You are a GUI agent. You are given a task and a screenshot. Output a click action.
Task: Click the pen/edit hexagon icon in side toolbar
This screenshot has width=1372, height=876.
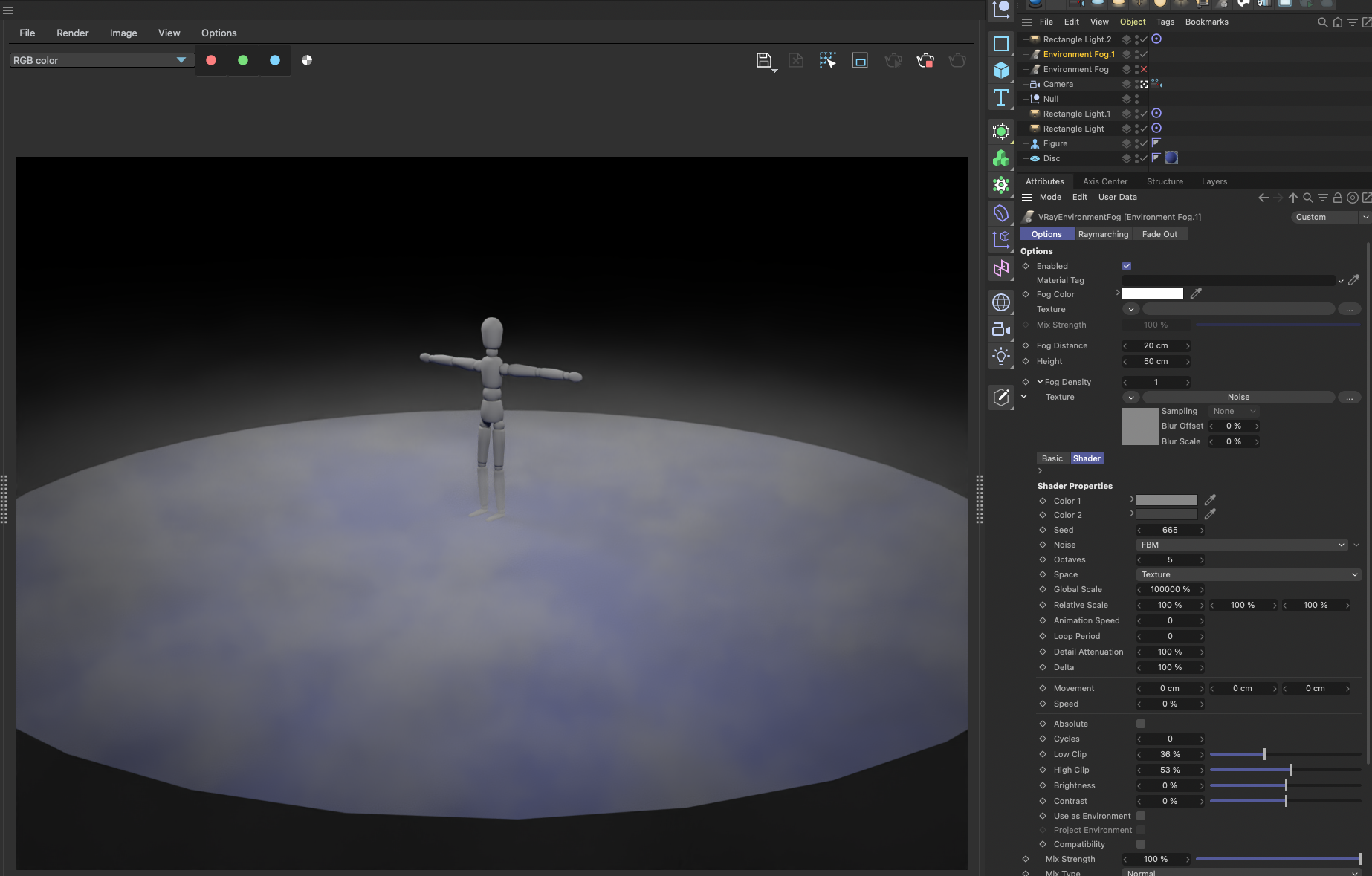pyautogui.click(x=1001, y=398)
